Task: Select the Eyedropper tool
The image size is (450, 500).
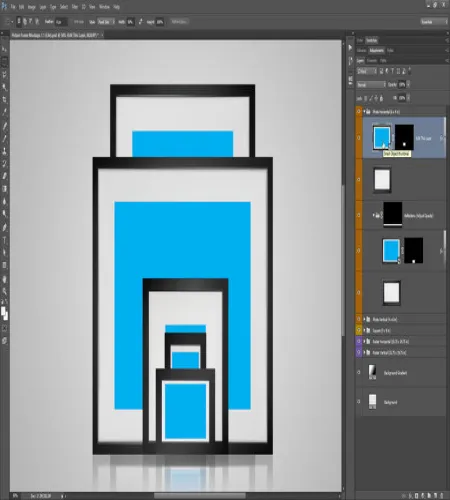Action: (x=4, y=113)
